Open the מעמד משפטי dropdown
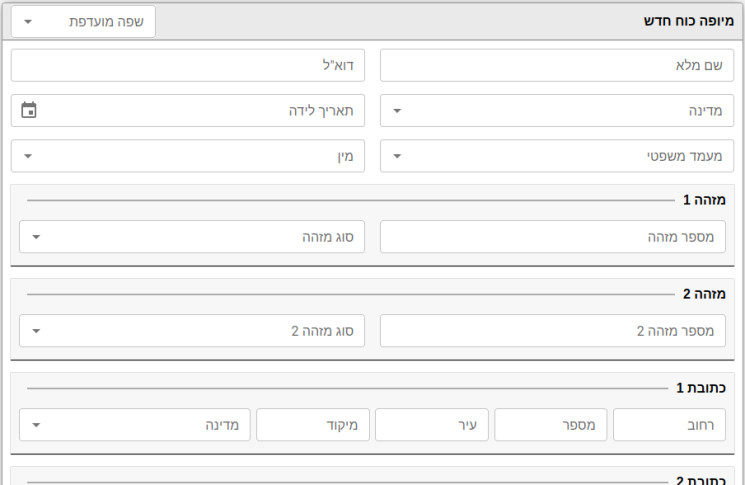The height and width of the screenshot is (485, 745). tap(557, 156)
